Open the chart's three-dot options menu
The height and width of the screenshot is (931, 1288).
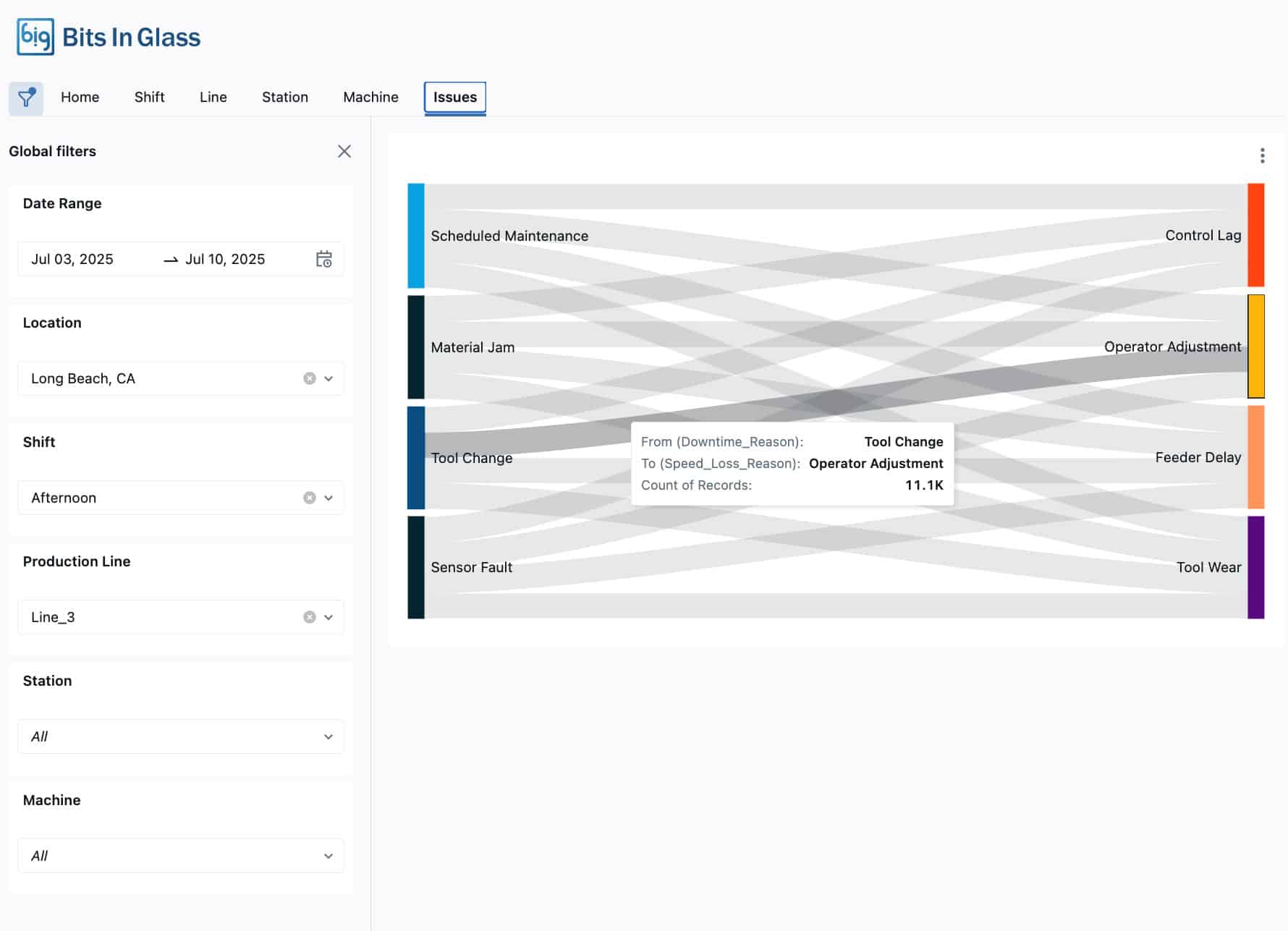click(1262, 156)
